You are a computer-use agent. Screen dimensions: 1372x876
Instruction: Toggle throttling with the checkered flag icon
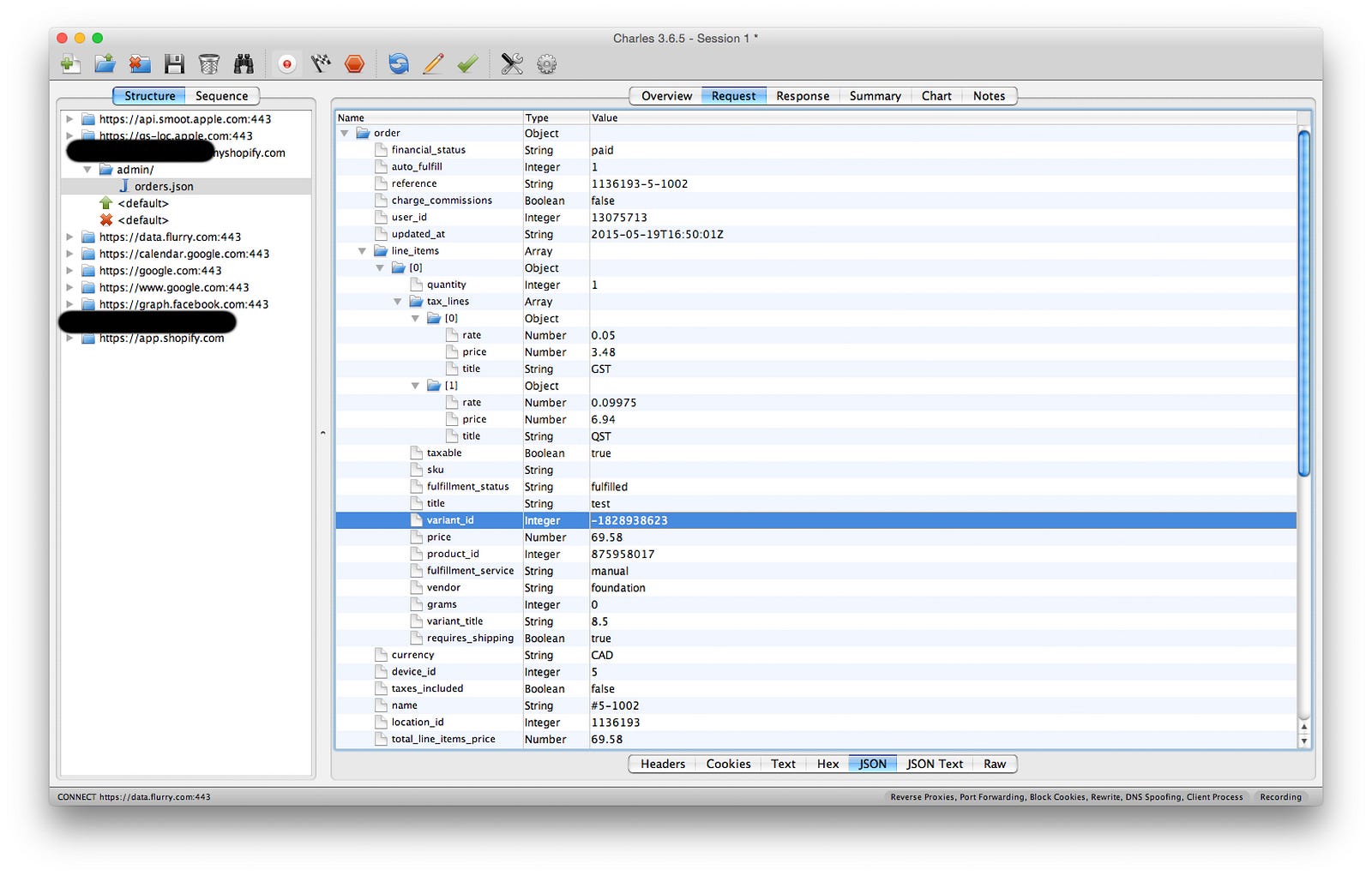321,63
